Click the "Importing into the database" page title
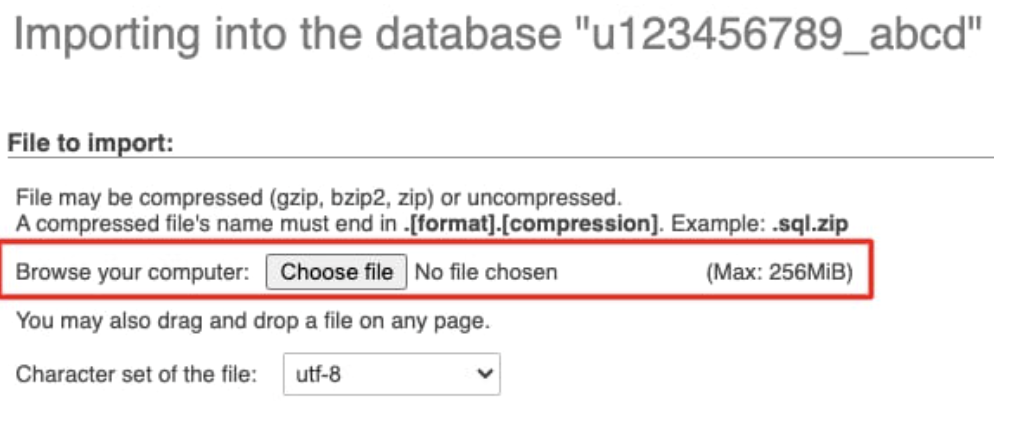Image resolution: width=1010 pixels, height=434 pixels. click(280, 37)
